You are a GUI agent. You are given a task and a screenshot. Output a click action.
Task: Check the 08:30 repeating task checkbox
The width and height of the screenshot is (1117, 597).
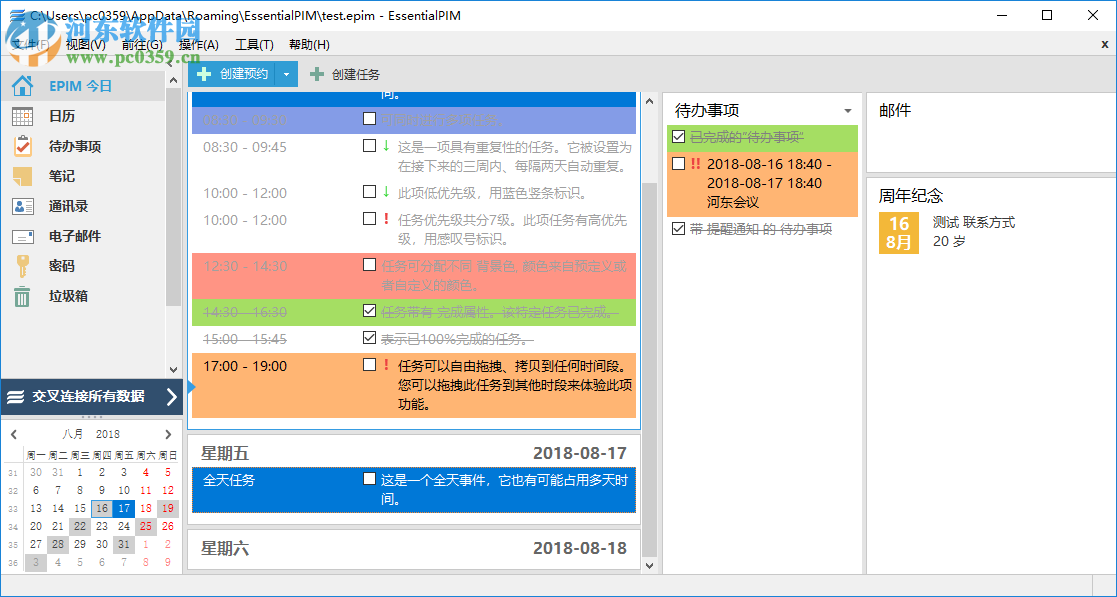click(369, 143)
